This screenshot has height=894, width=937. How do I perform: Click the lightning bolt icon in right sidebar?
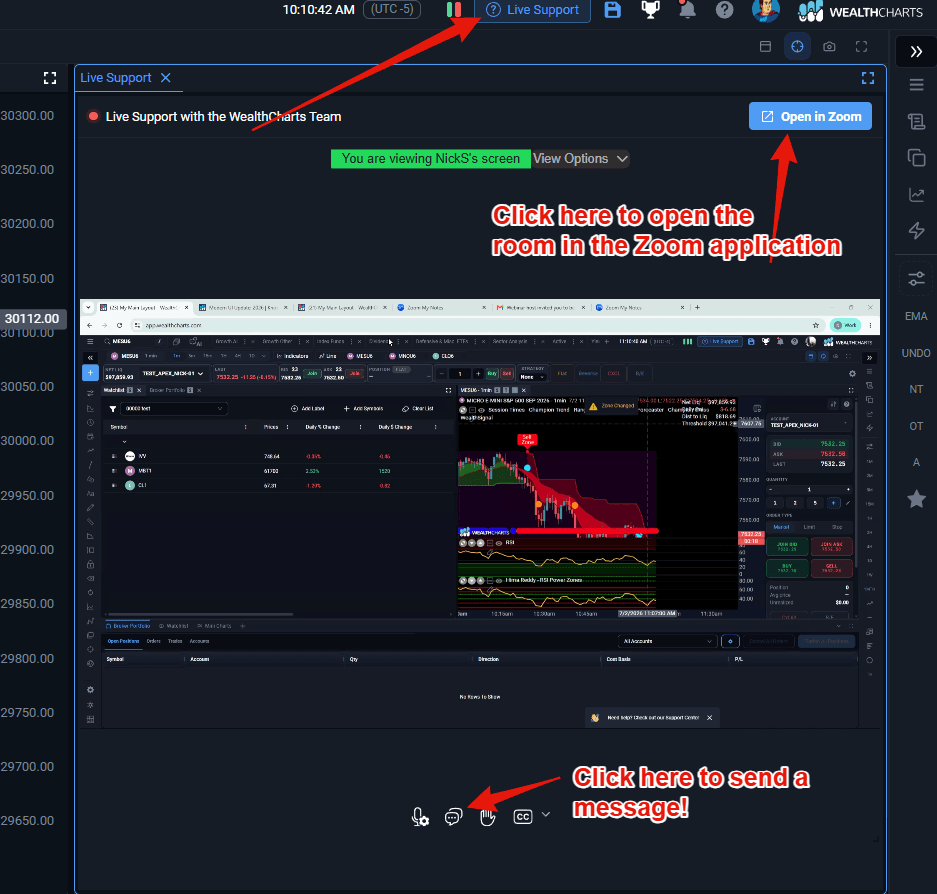click(x=916, y=231)
